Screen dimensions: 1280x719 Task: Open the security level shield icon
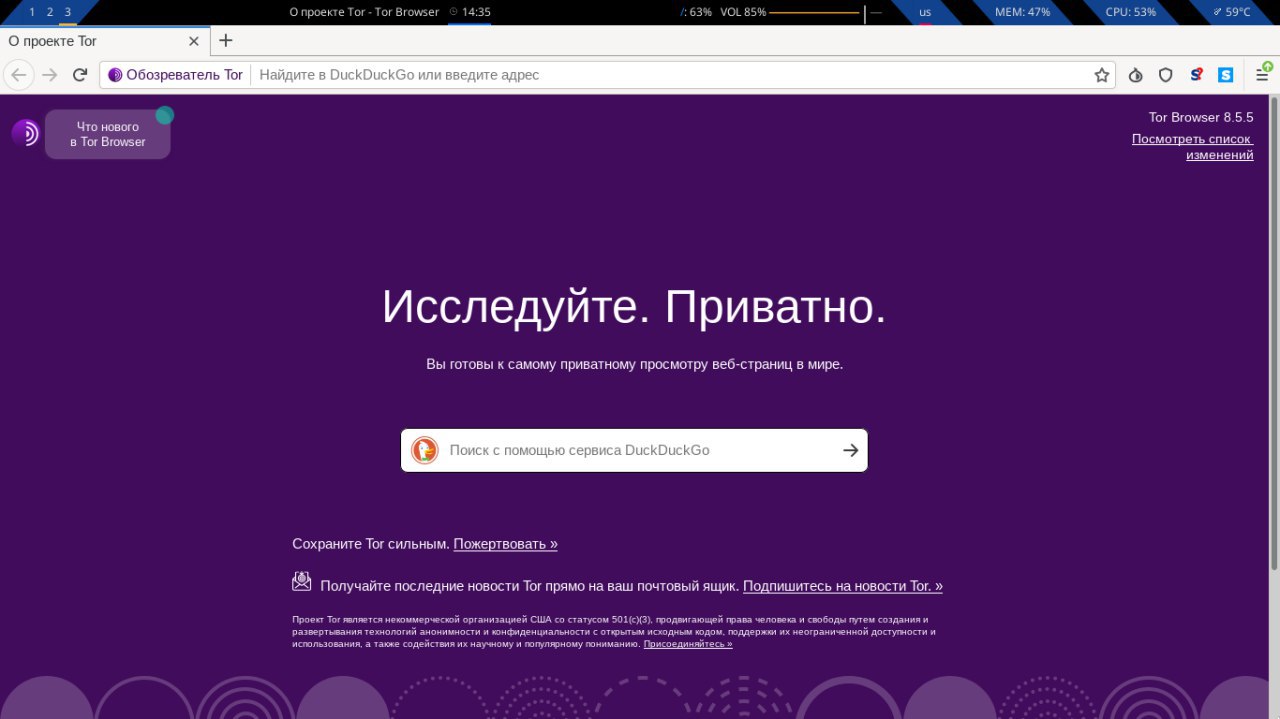(1166, 75)
